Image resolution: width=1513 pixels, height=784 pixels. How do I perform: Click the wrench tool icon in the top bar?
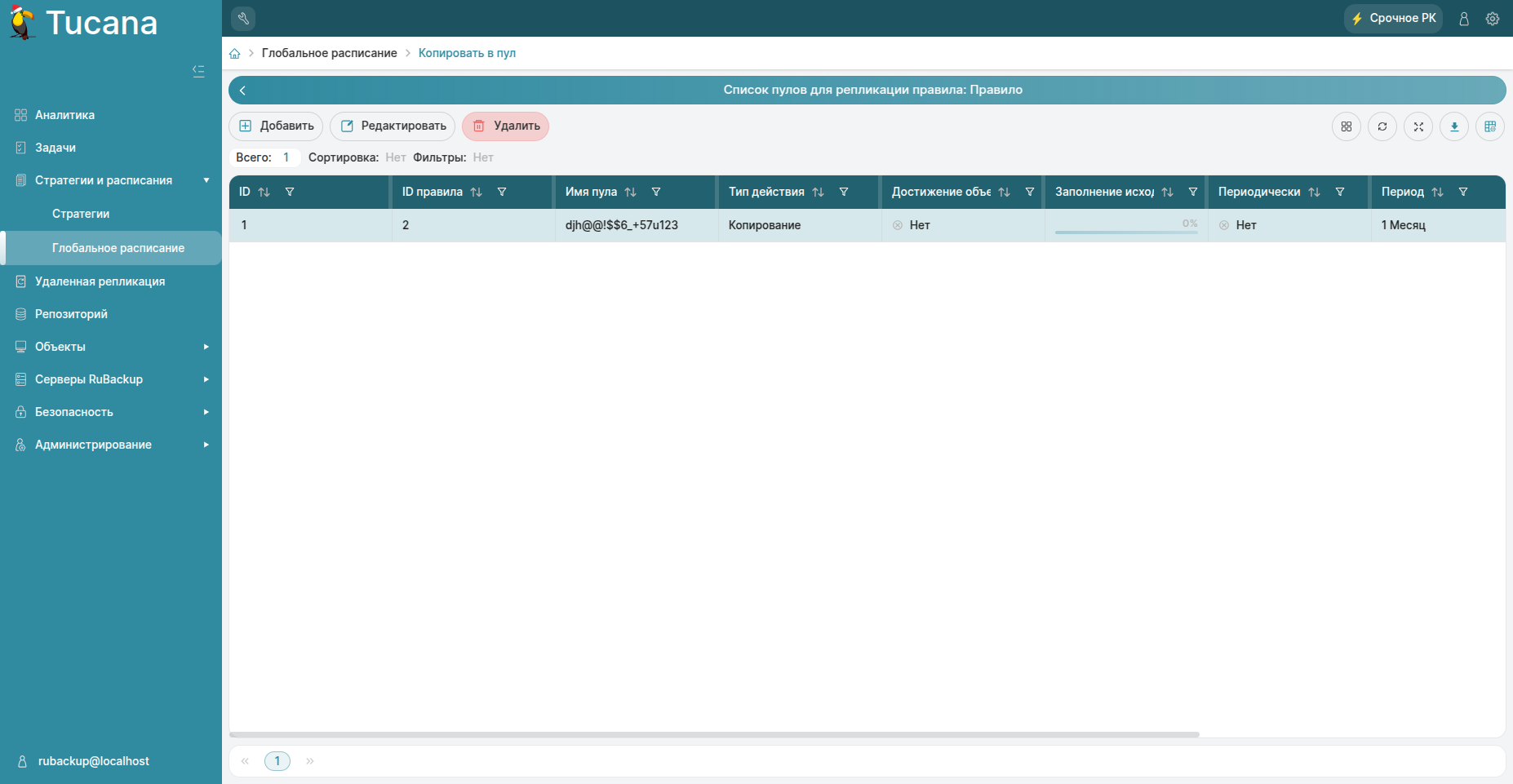point(242,18)
